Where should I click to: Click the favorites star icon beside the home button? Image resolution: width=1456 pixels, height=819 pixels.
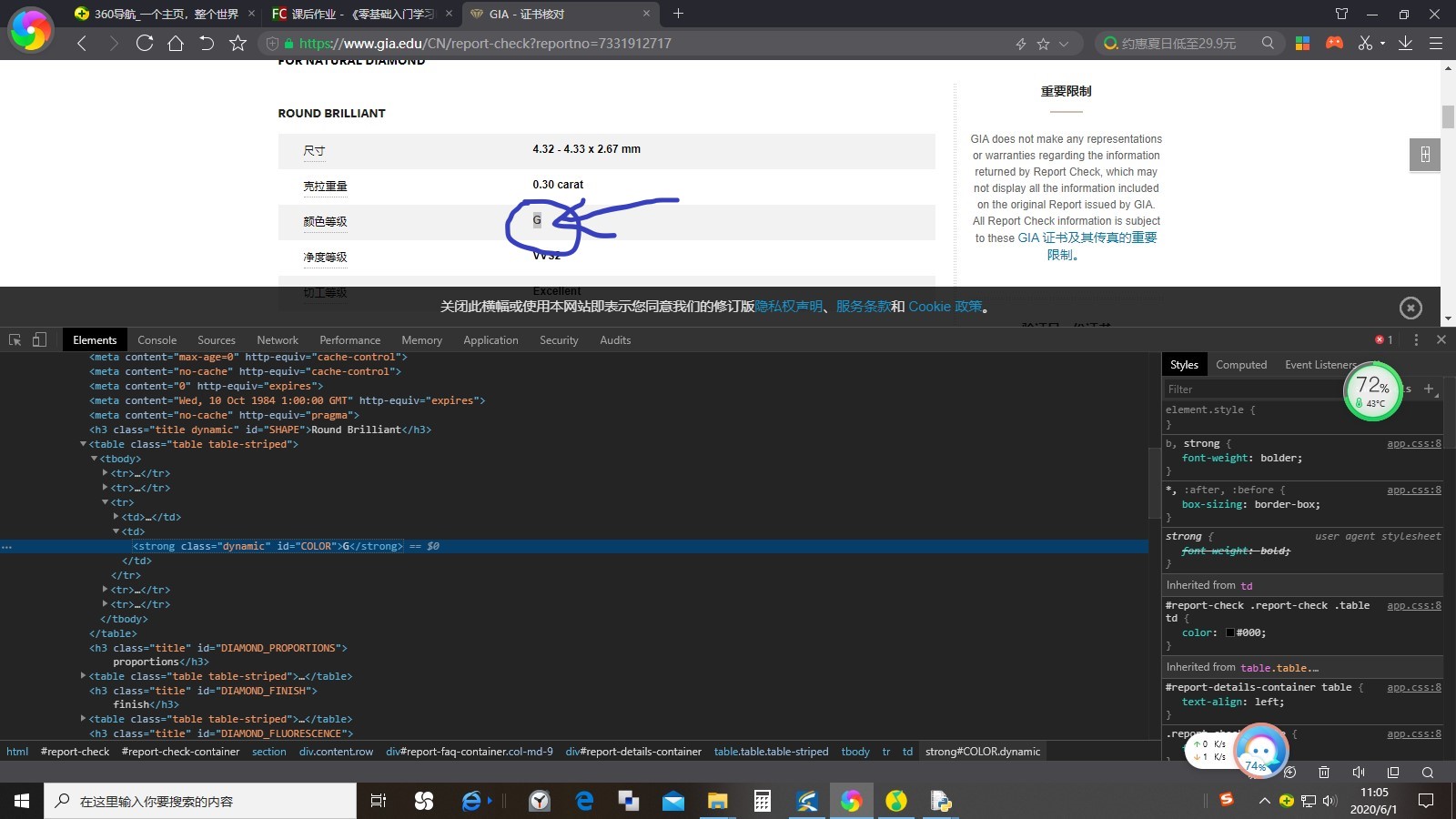point(238,43)
